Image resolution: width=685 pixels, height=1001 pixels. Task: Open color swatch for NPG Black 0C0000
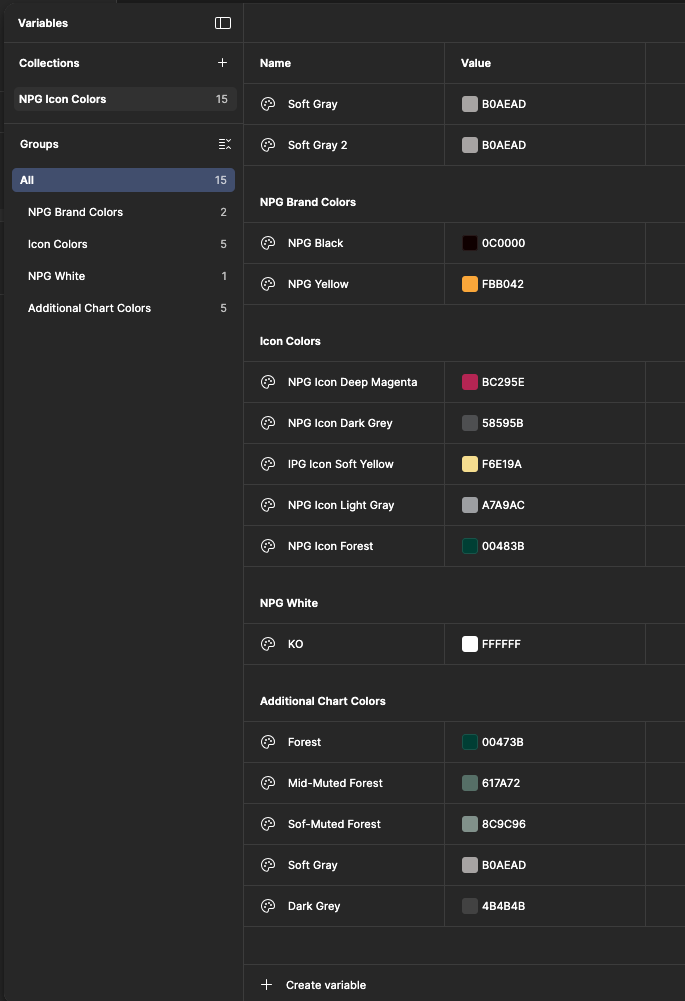470,243
